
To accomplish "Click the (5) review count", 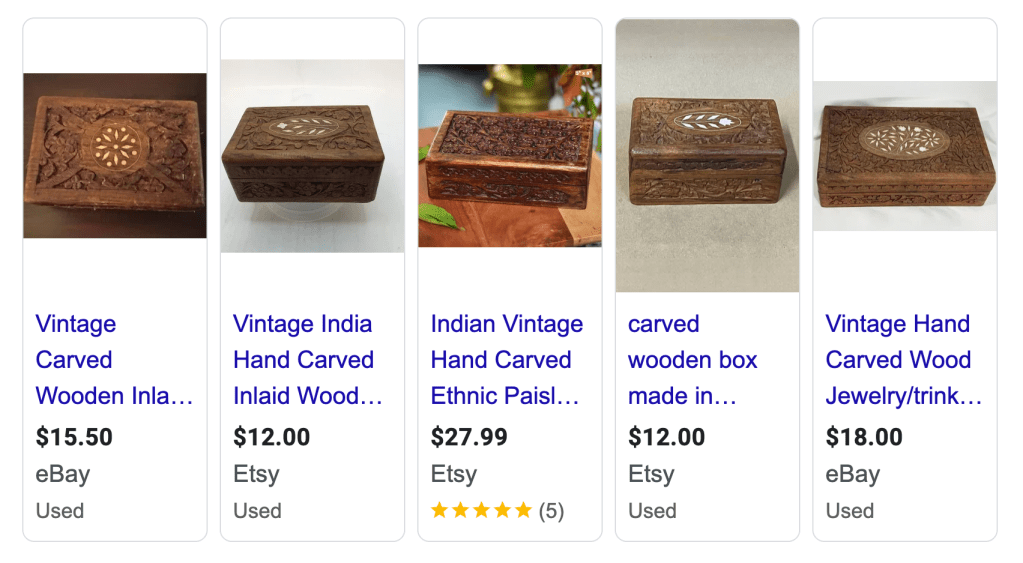I will point(551,511).
